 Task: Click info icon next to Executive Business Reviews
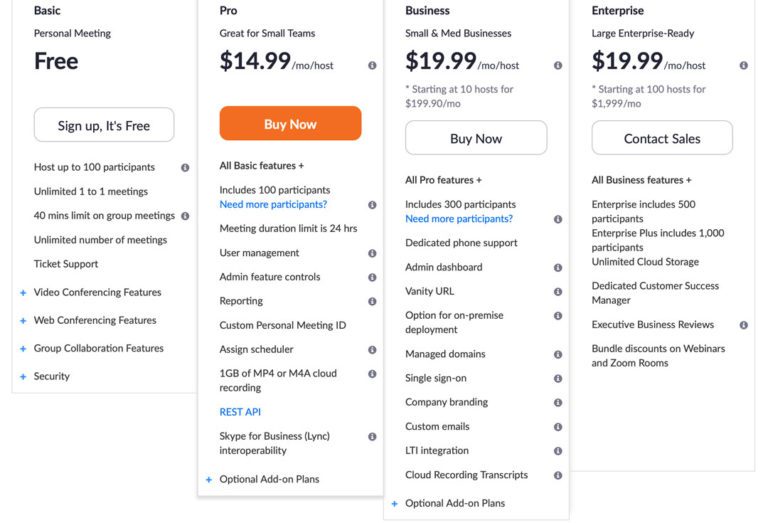point(743,325)
